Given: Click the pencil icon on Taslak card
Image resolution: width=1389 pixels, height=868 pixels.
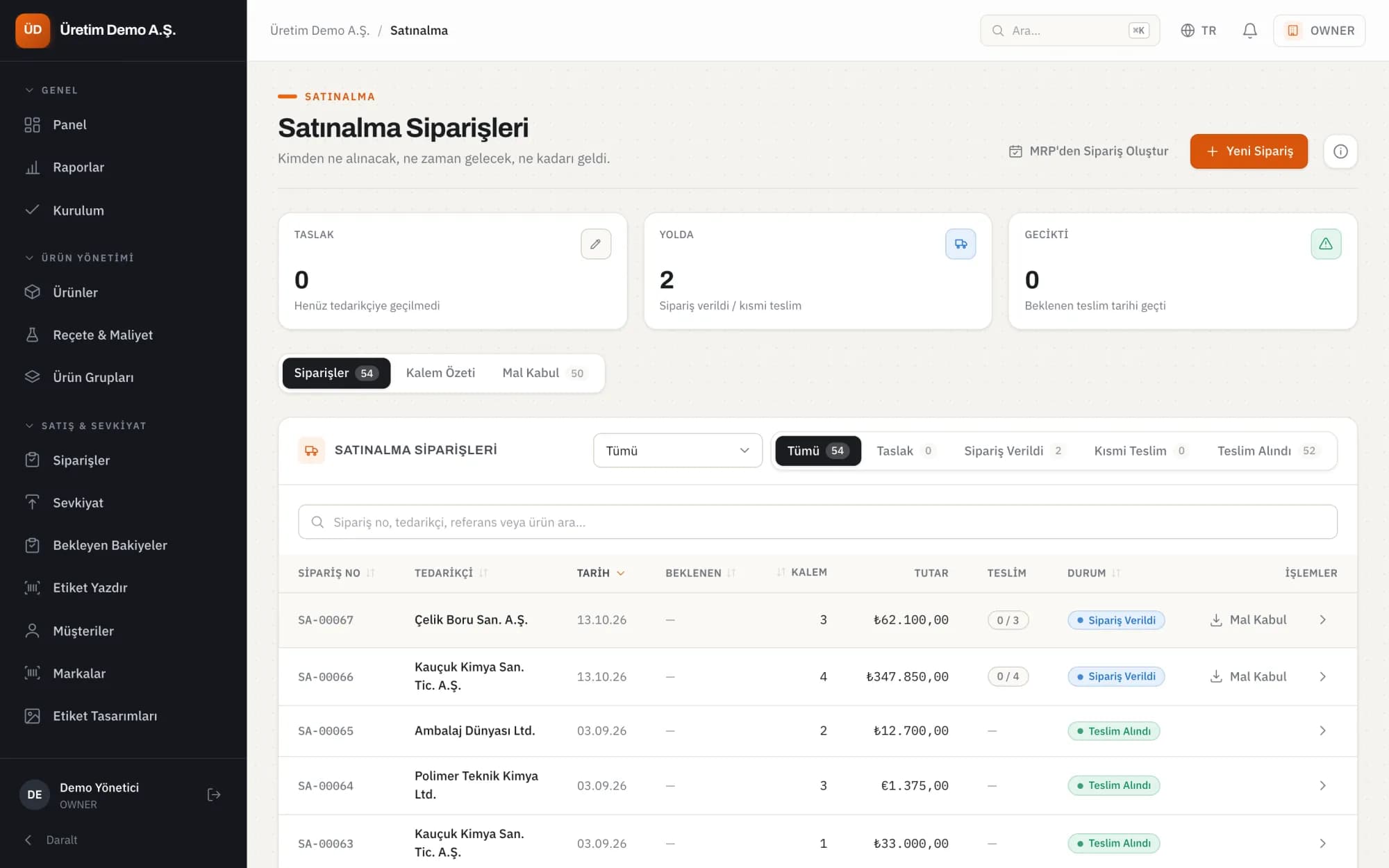Looking at the screenshot, I should coord(596,244).
